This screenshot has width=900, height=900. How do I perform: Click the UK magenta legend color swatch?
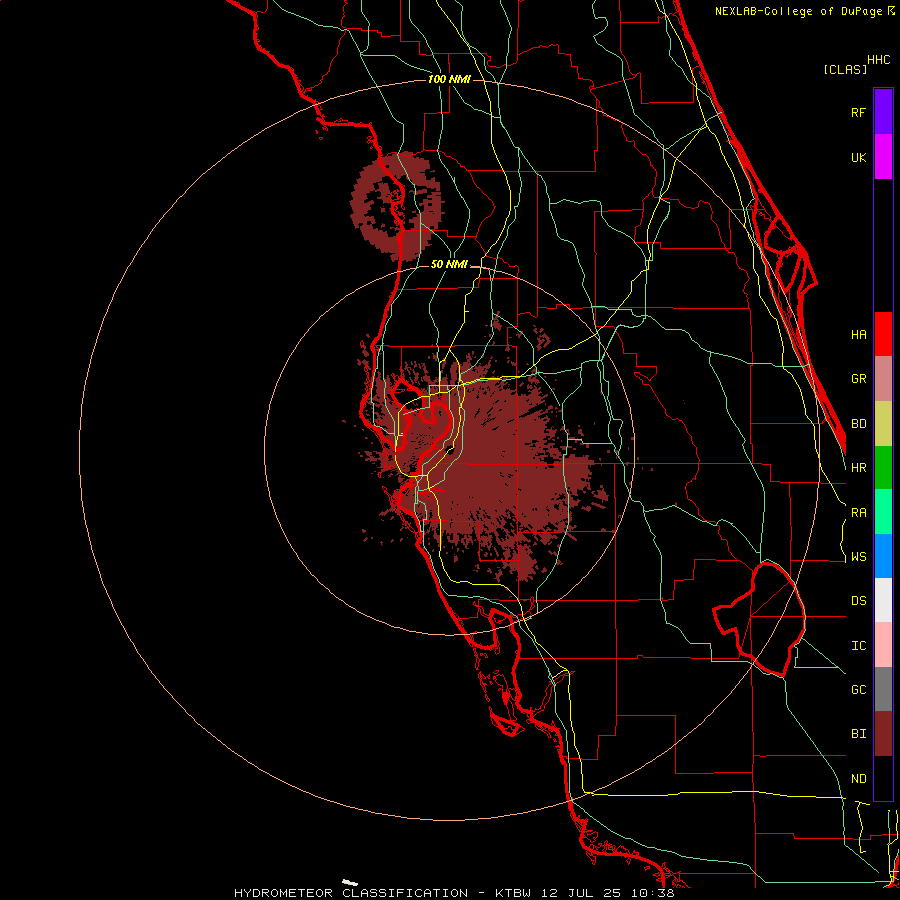coord(883,157)
